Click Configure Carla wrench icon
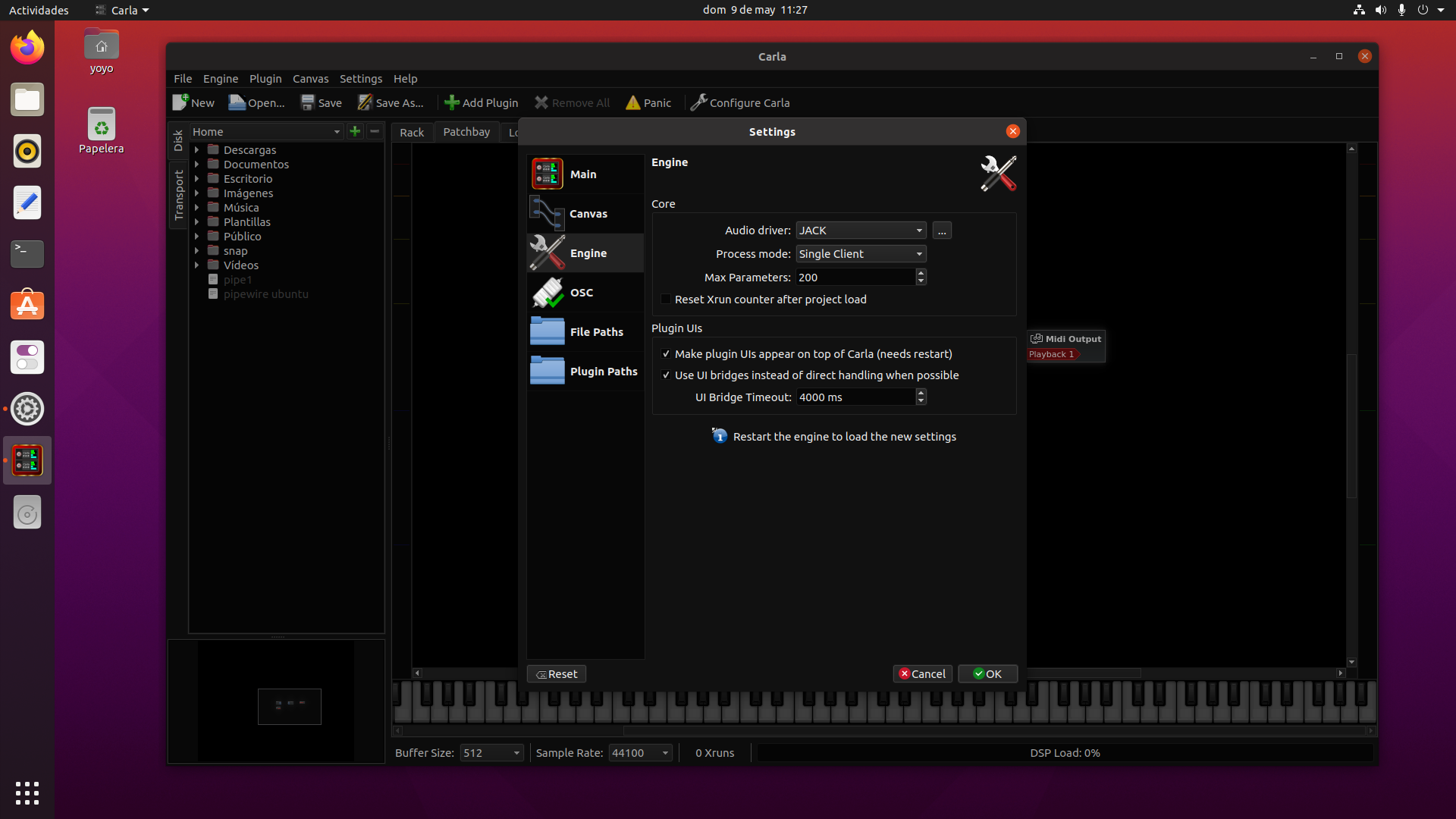Image resolution: width=1456 pixels, height=819 pixels. point(698,102)
